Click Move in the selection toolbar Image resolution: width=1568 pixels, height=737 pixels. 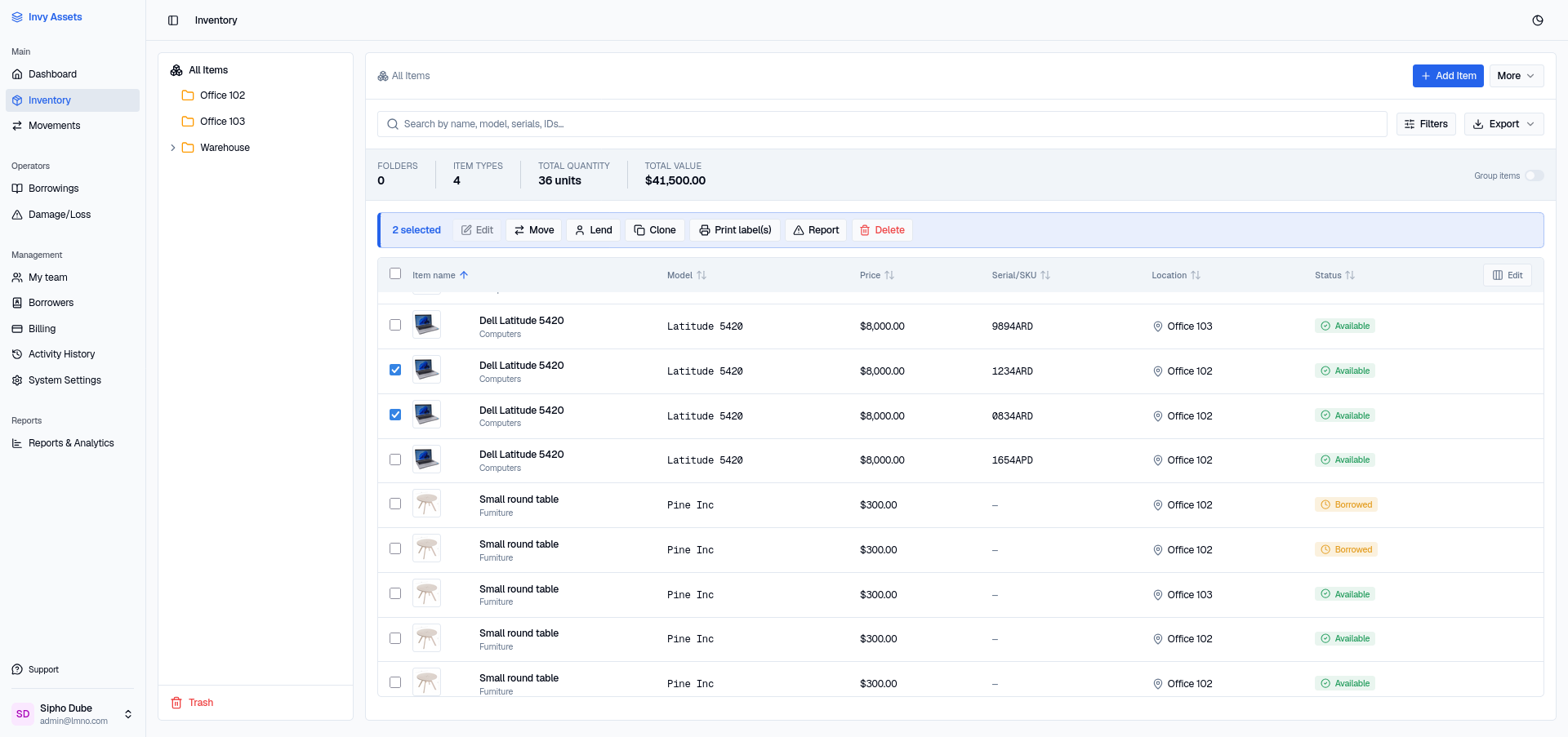tap(534, 230)
